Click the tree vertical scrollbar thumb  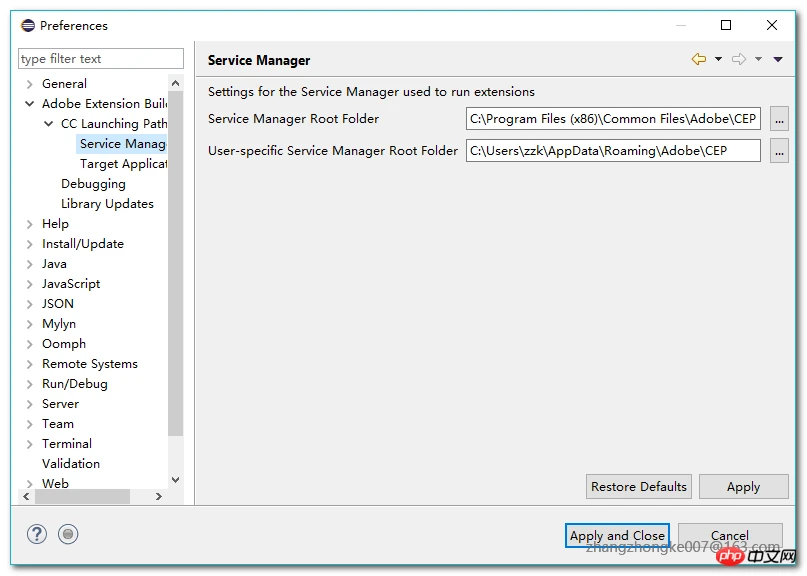point(176,264)
